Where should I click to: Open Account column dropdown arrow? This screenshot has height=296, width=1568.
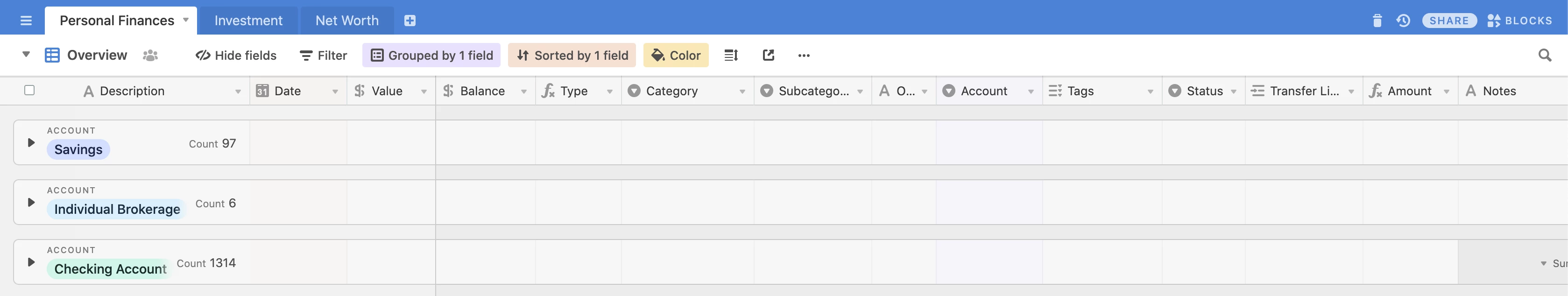pyautogui.click(x=1031, y=92)
